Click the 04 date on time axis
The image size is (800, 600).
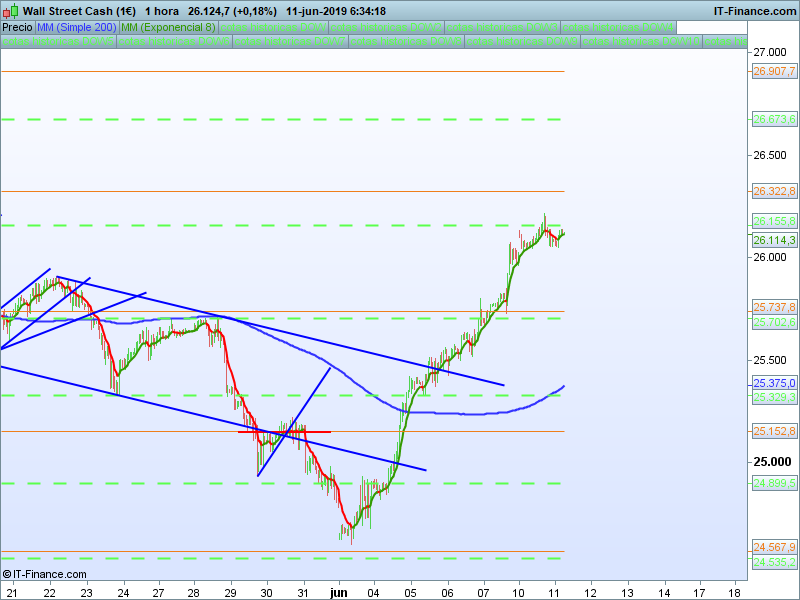tap(373, 593)
